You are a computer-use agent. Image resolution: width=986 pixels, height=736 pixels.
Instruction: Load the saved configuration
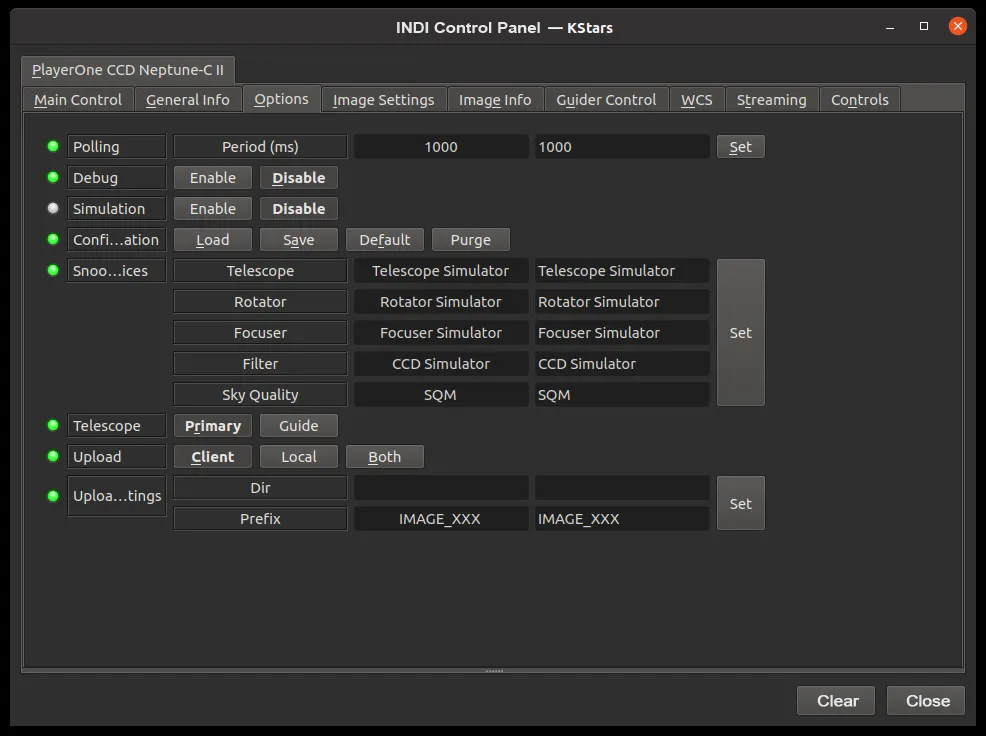point(213,239)
